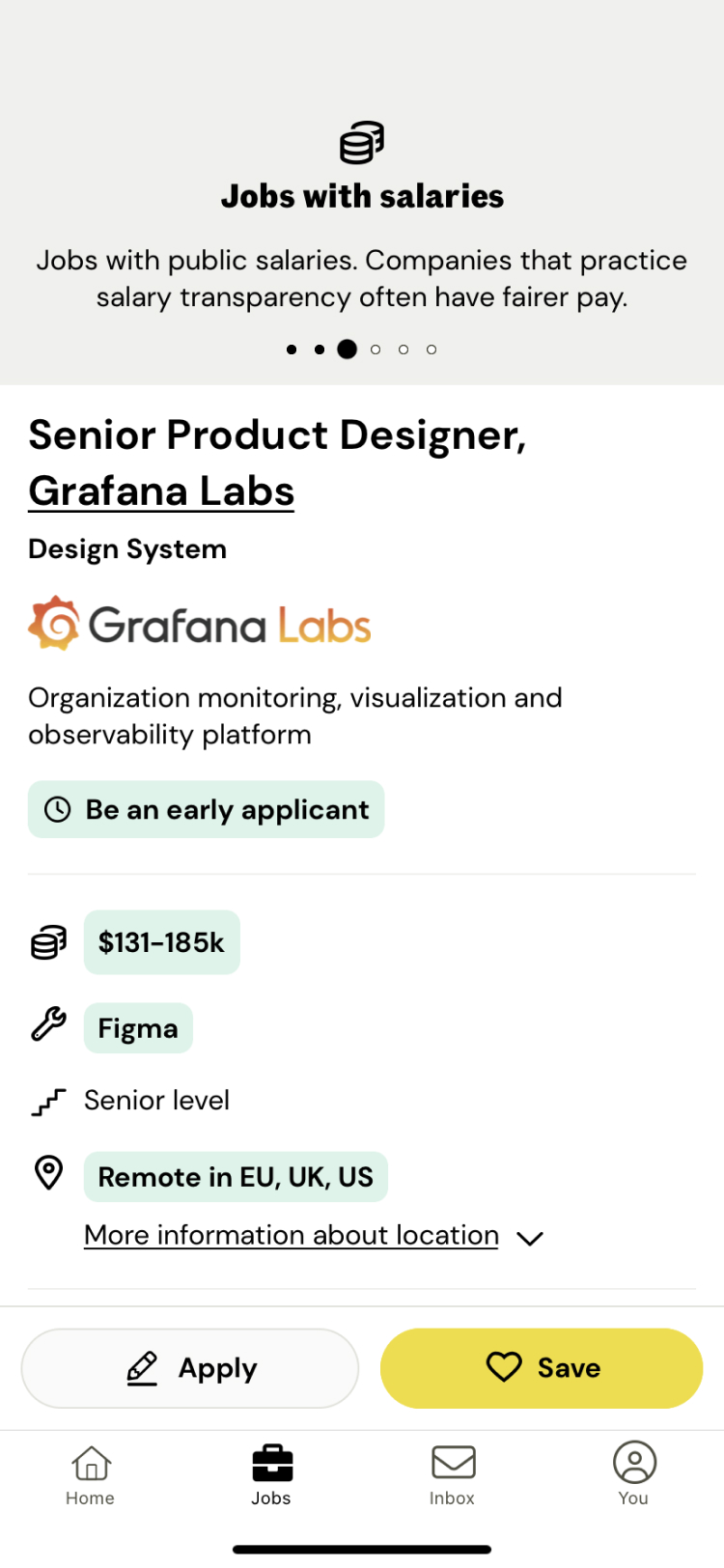Select the $131–185k salary tag
Screen dimensions: 724x1568
(x=162, y=942)
